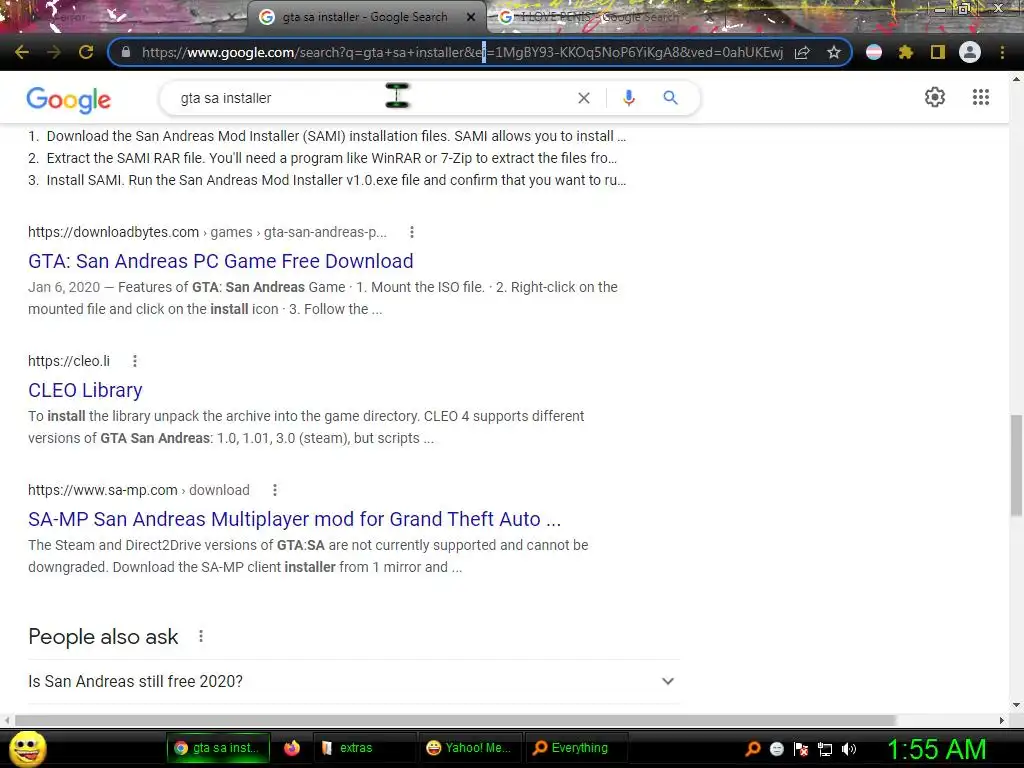Switch to 'gta sa inst...' Chrome taskbar button
The width and height of the screenshot is (1024, 768).
[220, 748]
